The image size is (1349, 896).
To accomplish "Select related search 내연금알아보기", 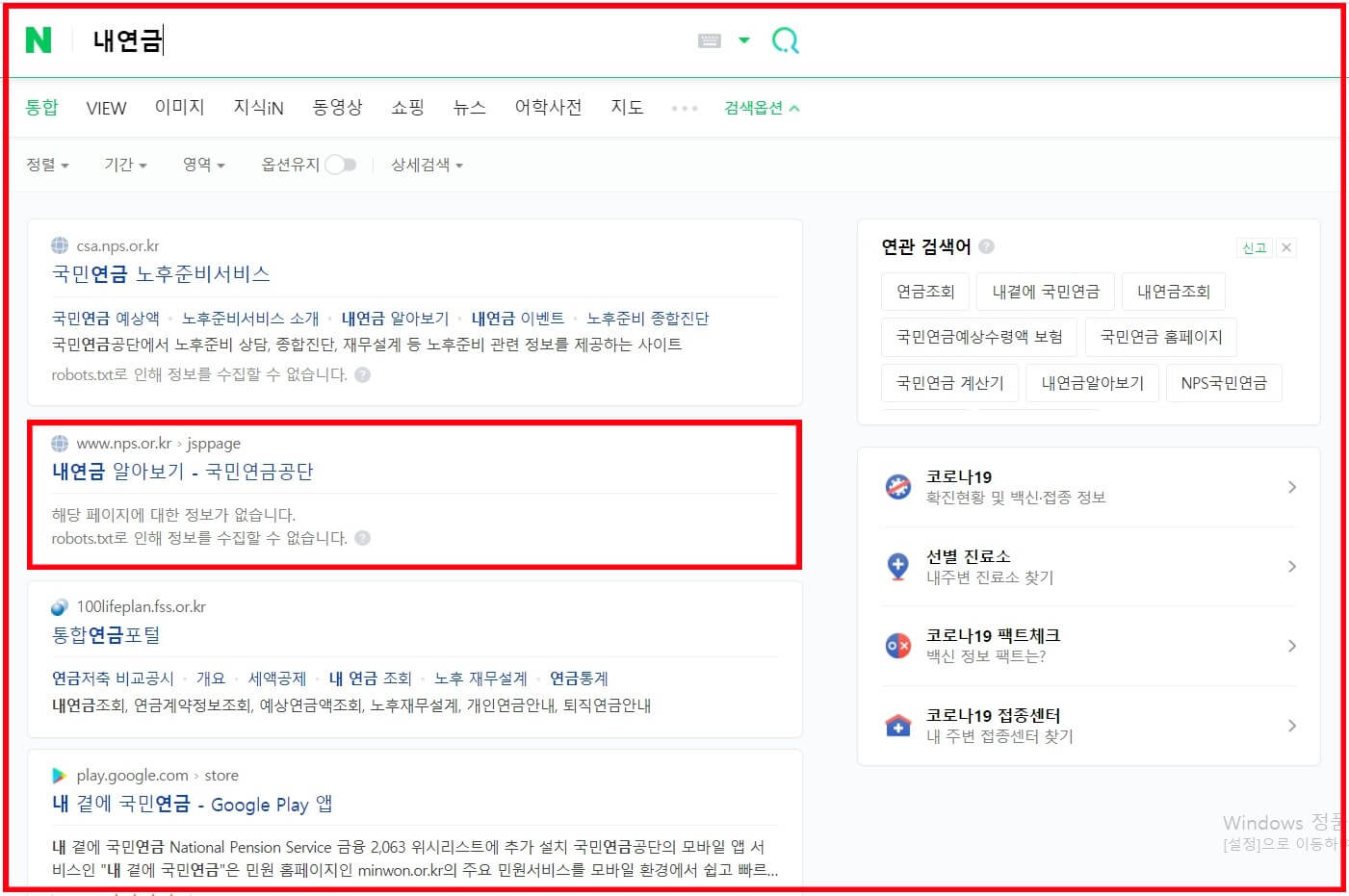I will (x=1092, y=383).
